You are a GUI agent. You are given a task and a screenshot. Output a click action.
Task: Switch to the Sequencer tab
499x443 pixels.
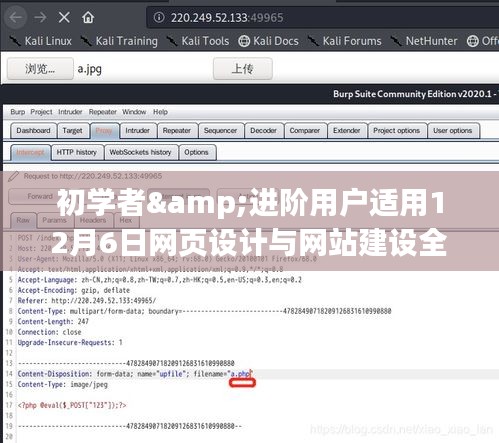220,131
